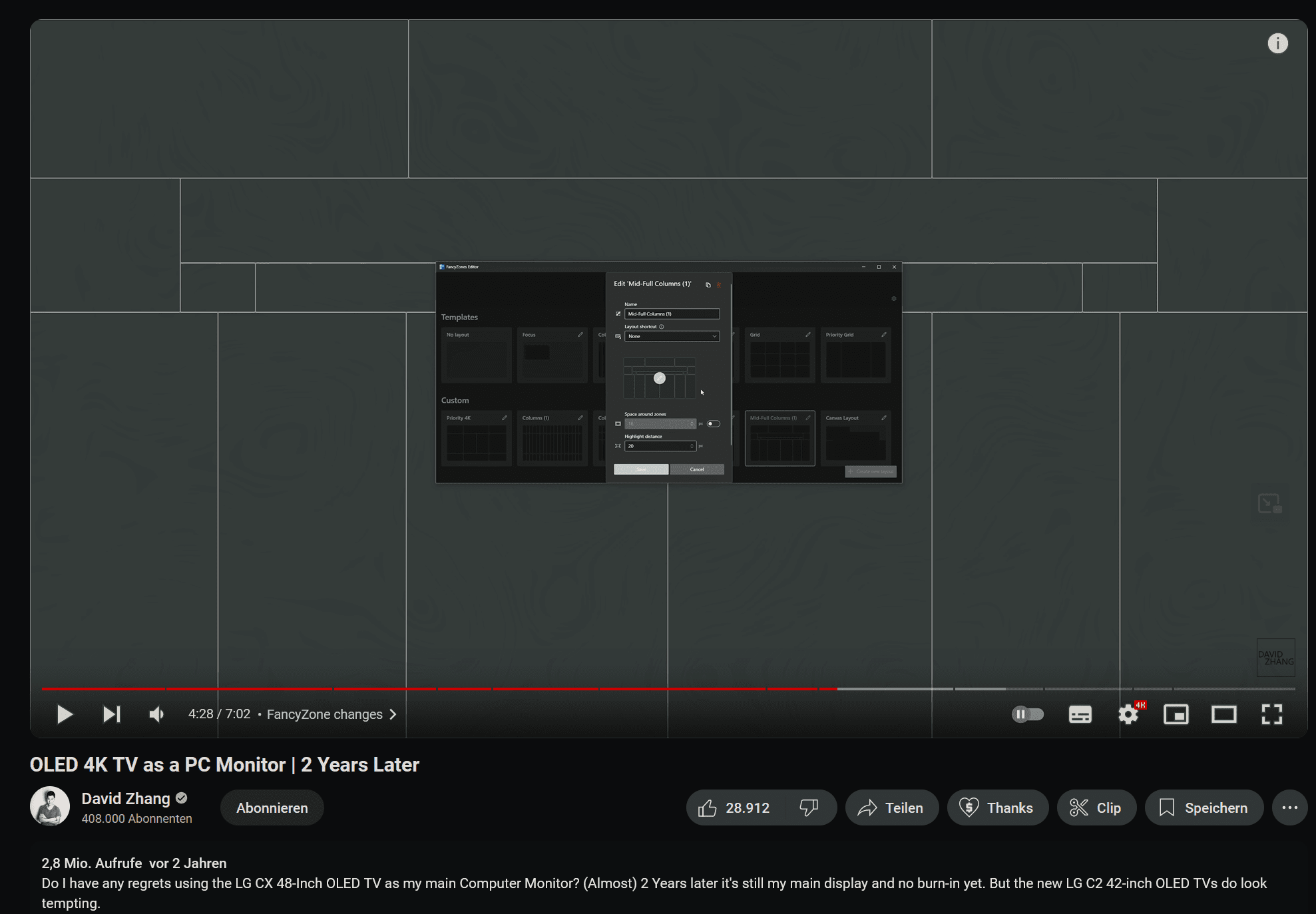The width and height of the screenshot is (1316, 914).
Task: Open the more actions menu
Action: click(x=1289, y=807)
